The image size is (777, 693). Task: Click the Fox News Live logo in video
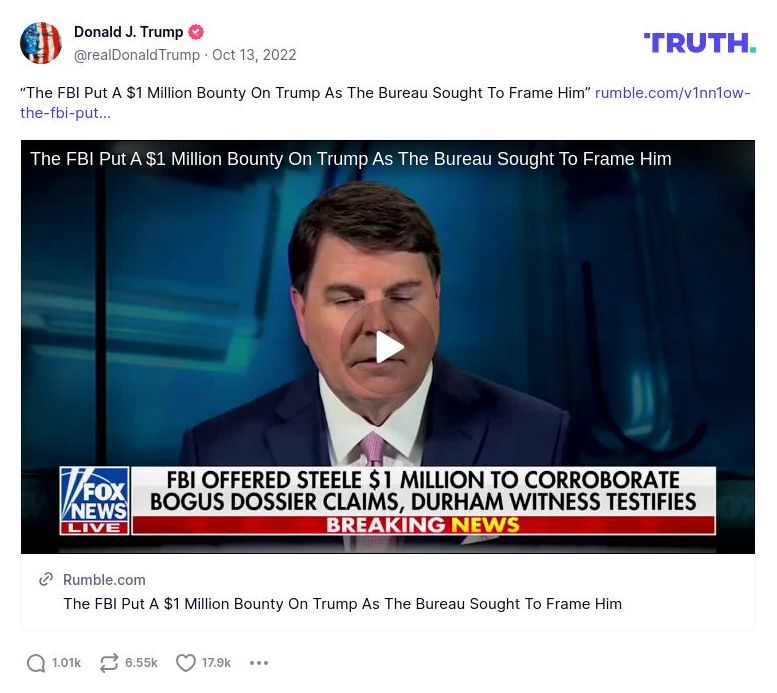pyautogui.click(x=94, y=501)
